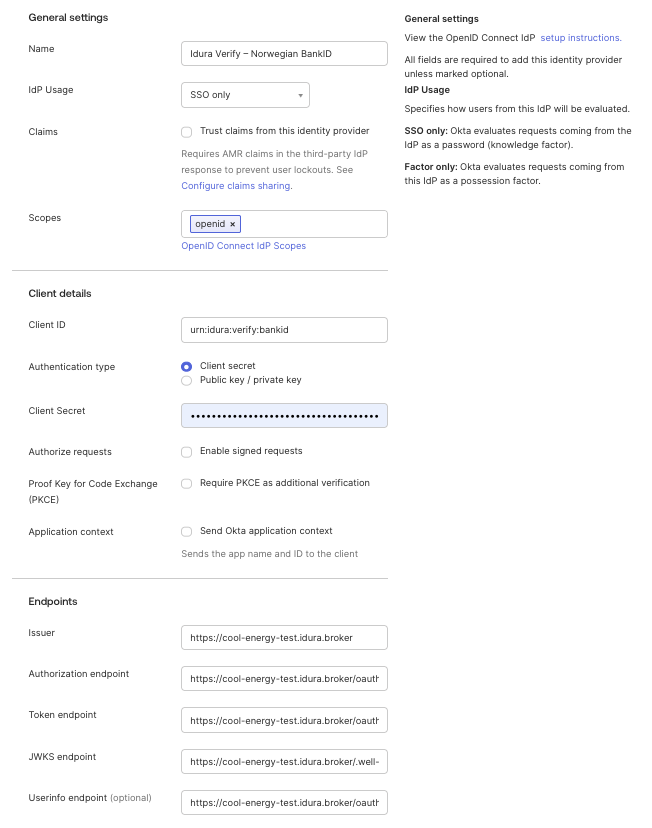Image resolution: width=652 pixels, height=828 pixels.
Task: Open the Configure claims sharing link
Action: [235, 185]
